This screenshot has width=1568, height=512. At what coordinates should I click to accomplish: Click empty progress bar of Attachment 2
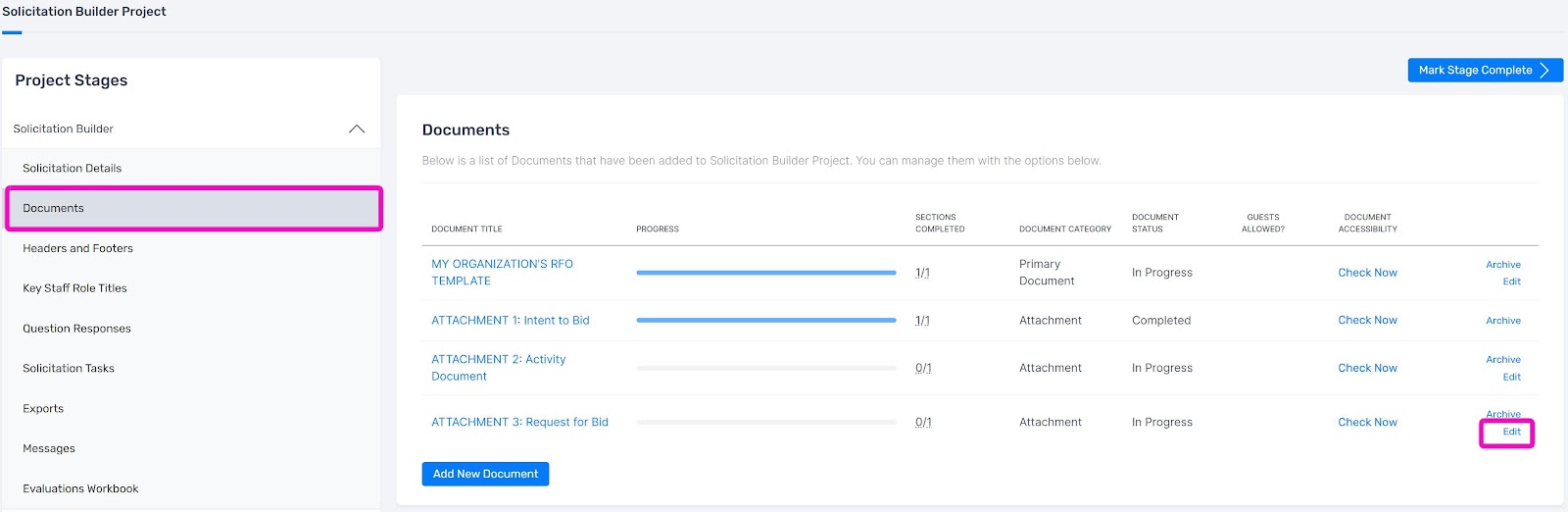[x=766, y=368]
